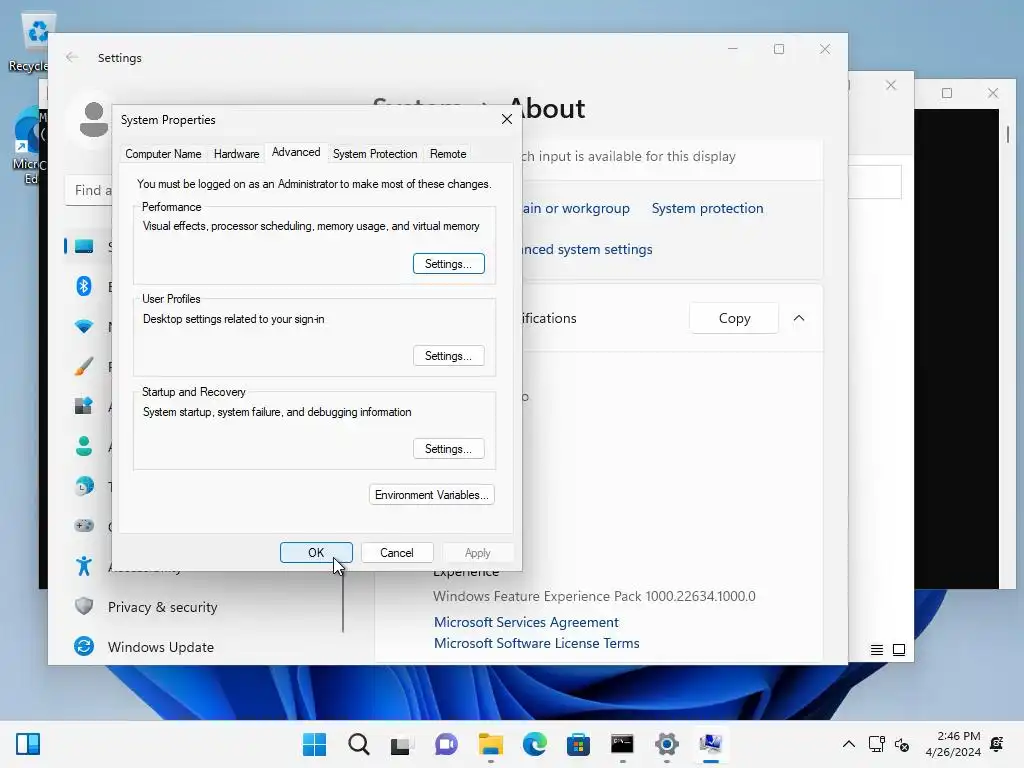Launch Microsoft Edge from taskbar
This screenshot has height=768, width=1024.
coord(534,744)
